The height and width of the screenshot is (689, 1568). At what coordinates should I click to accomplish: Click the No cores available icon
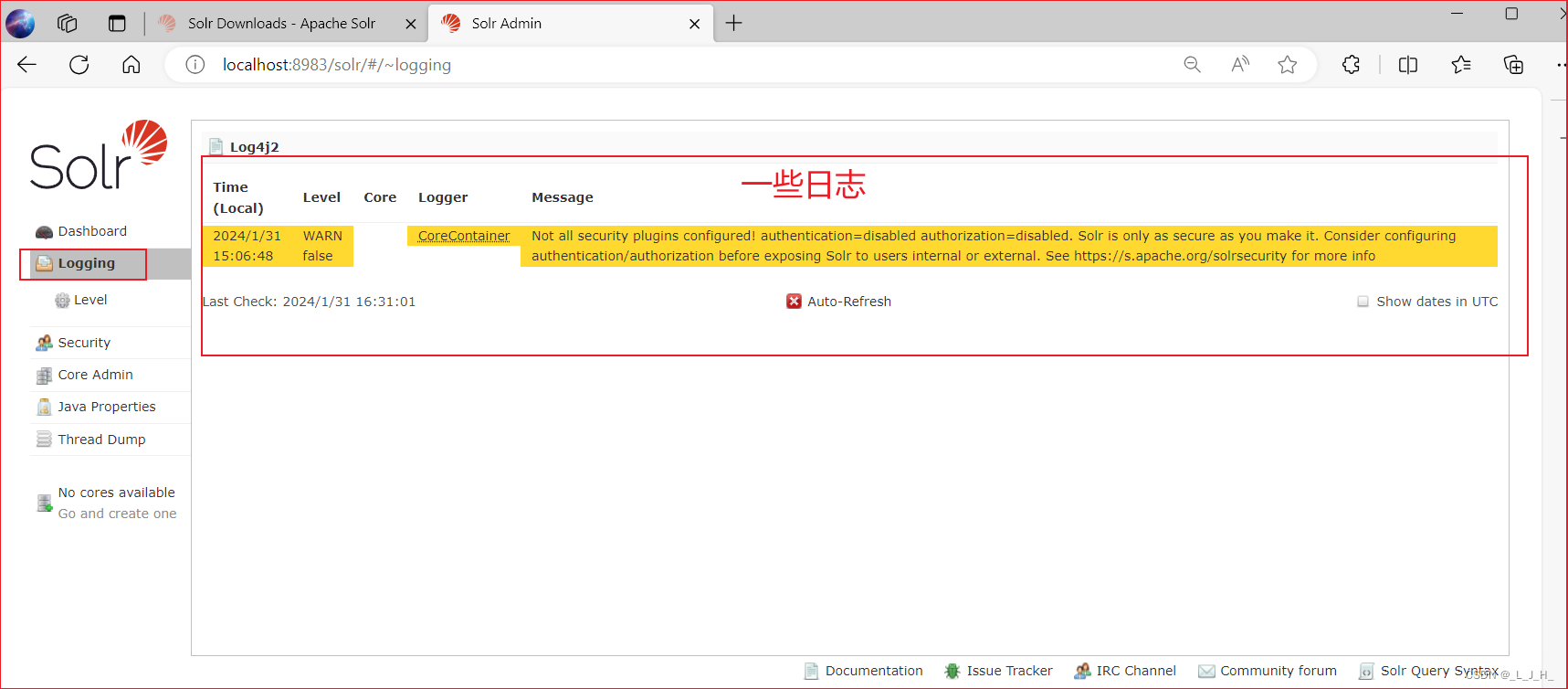pyautogui.click(x=44, y=503)
